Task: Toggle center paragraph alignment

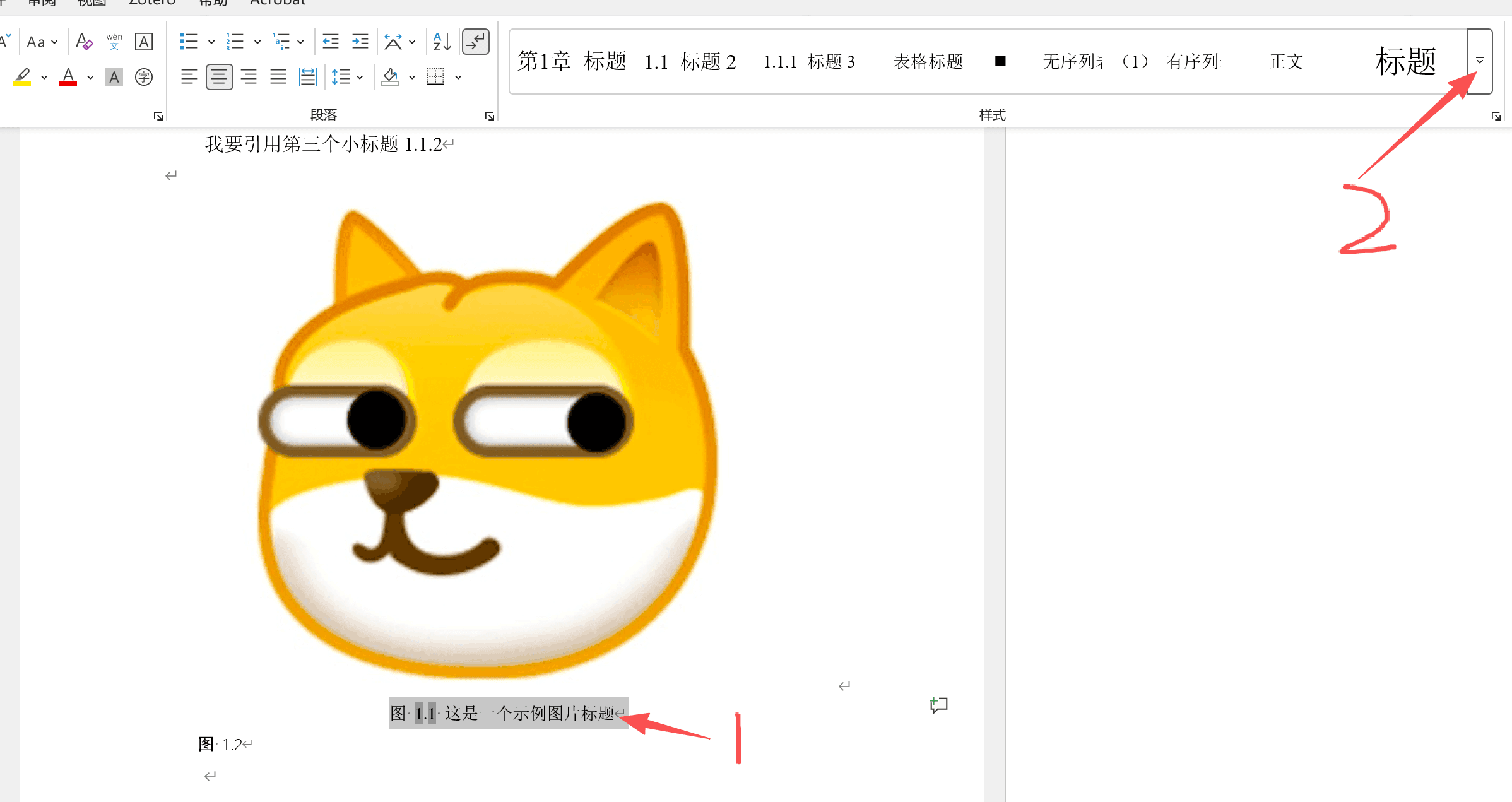Action: pos(219,77)
